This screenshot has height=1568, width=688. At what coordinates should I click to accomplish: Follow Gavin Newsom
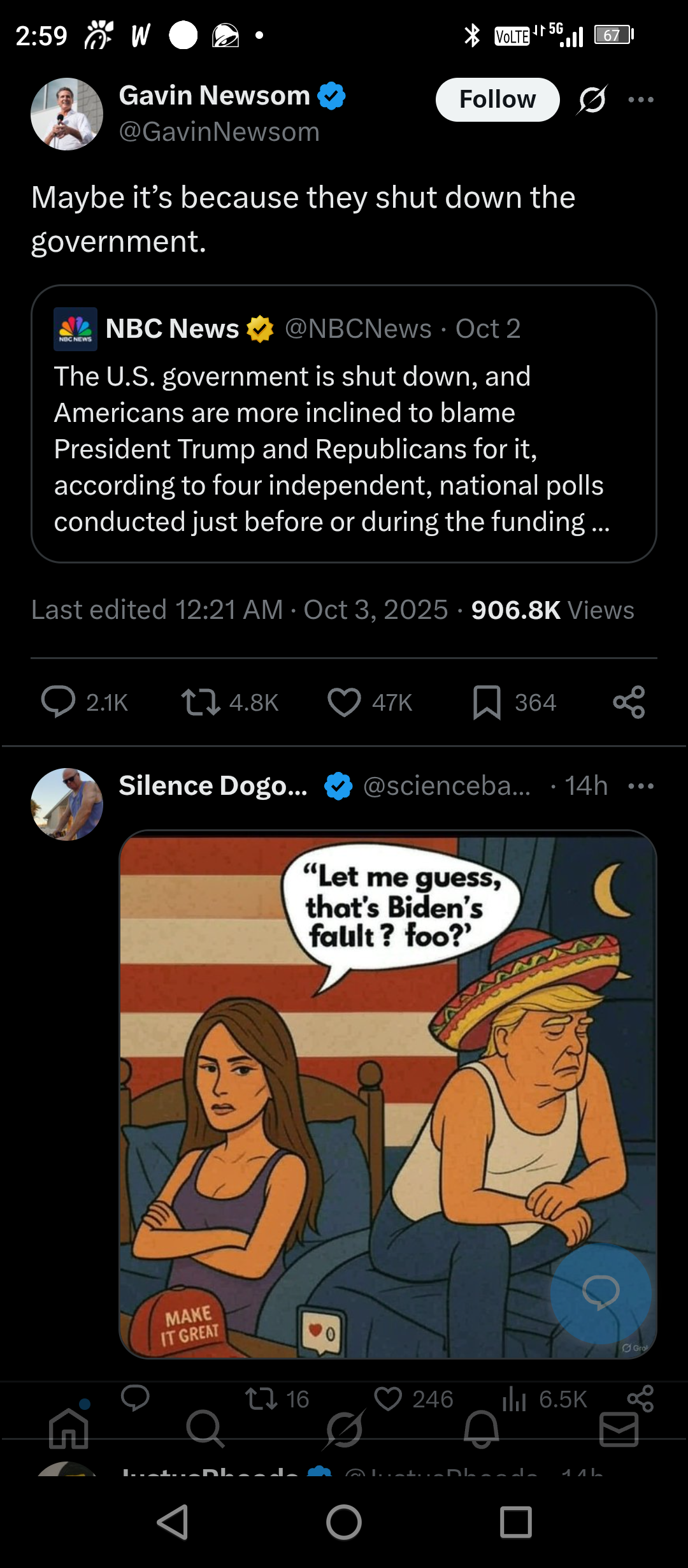coord(497,99)
